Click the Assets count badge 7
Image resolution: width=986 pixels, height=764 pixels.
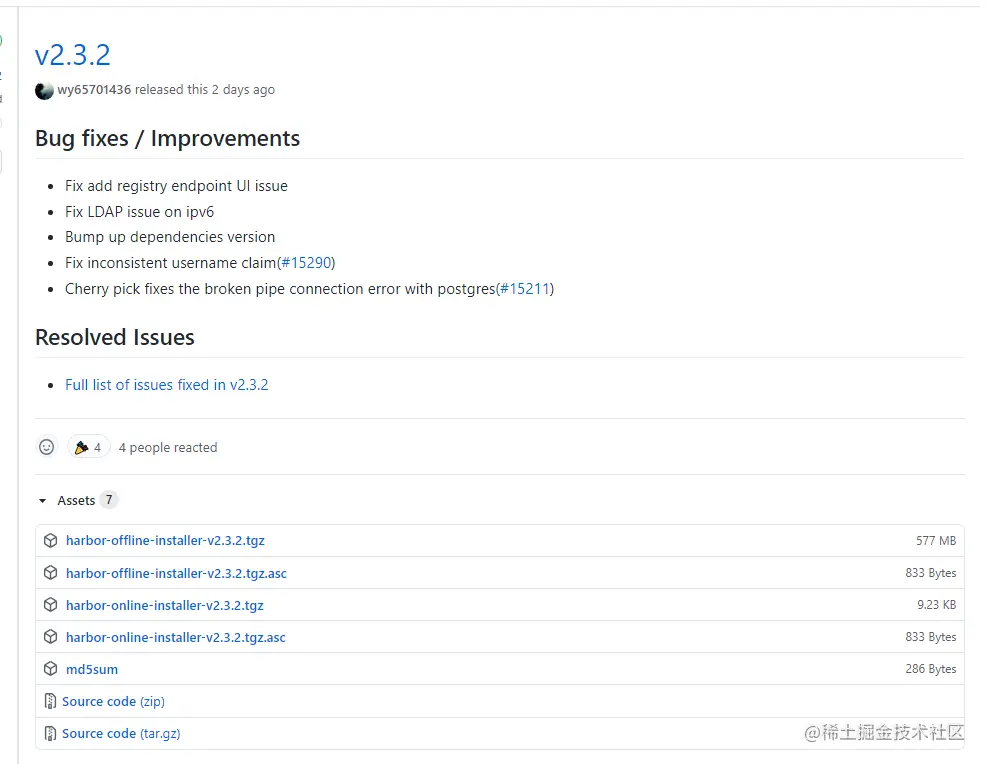pyautogui.click(x=109, y=500)
